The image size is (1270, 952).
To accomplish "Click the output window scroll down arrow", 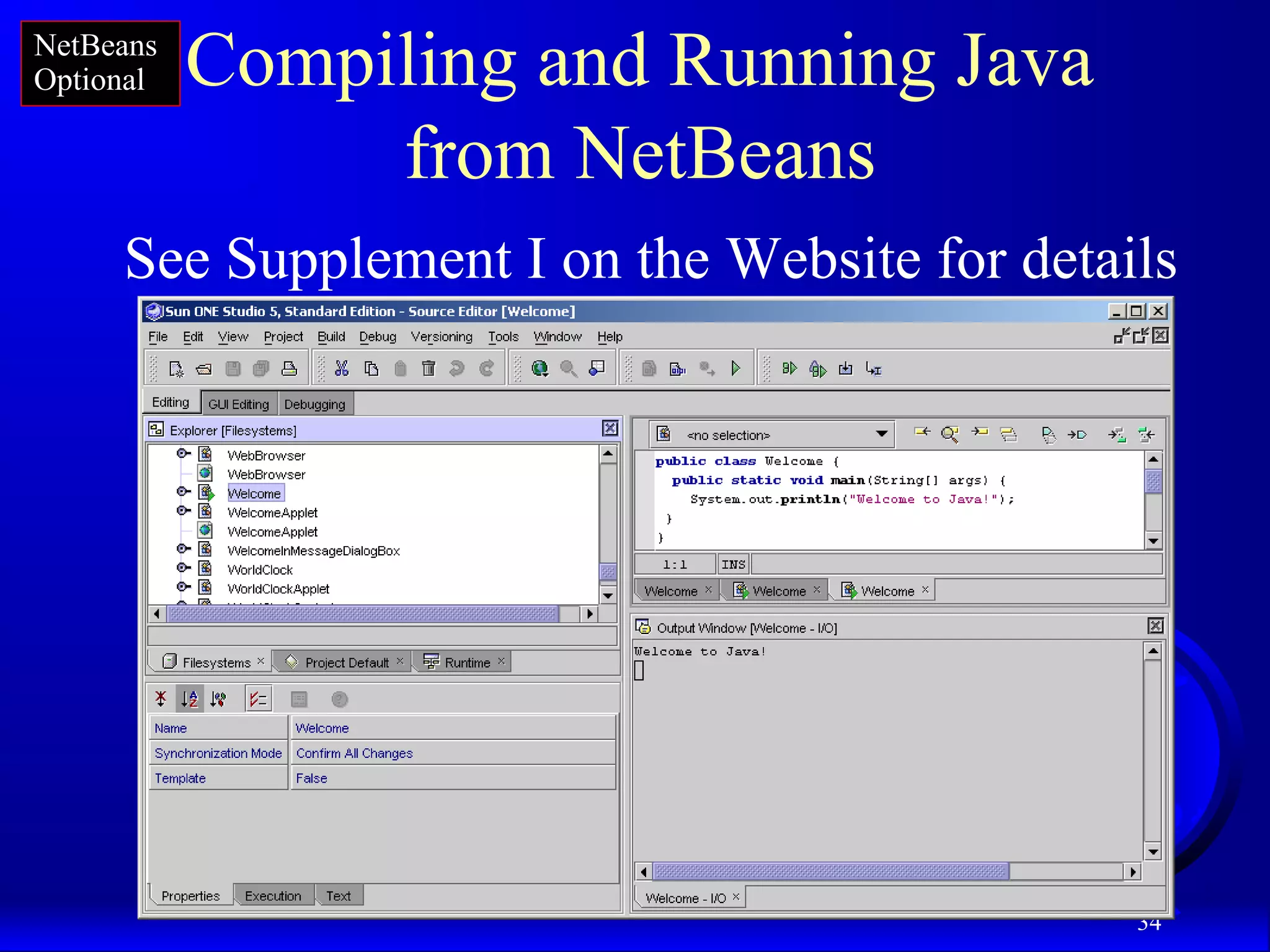I will point(1153,852).
